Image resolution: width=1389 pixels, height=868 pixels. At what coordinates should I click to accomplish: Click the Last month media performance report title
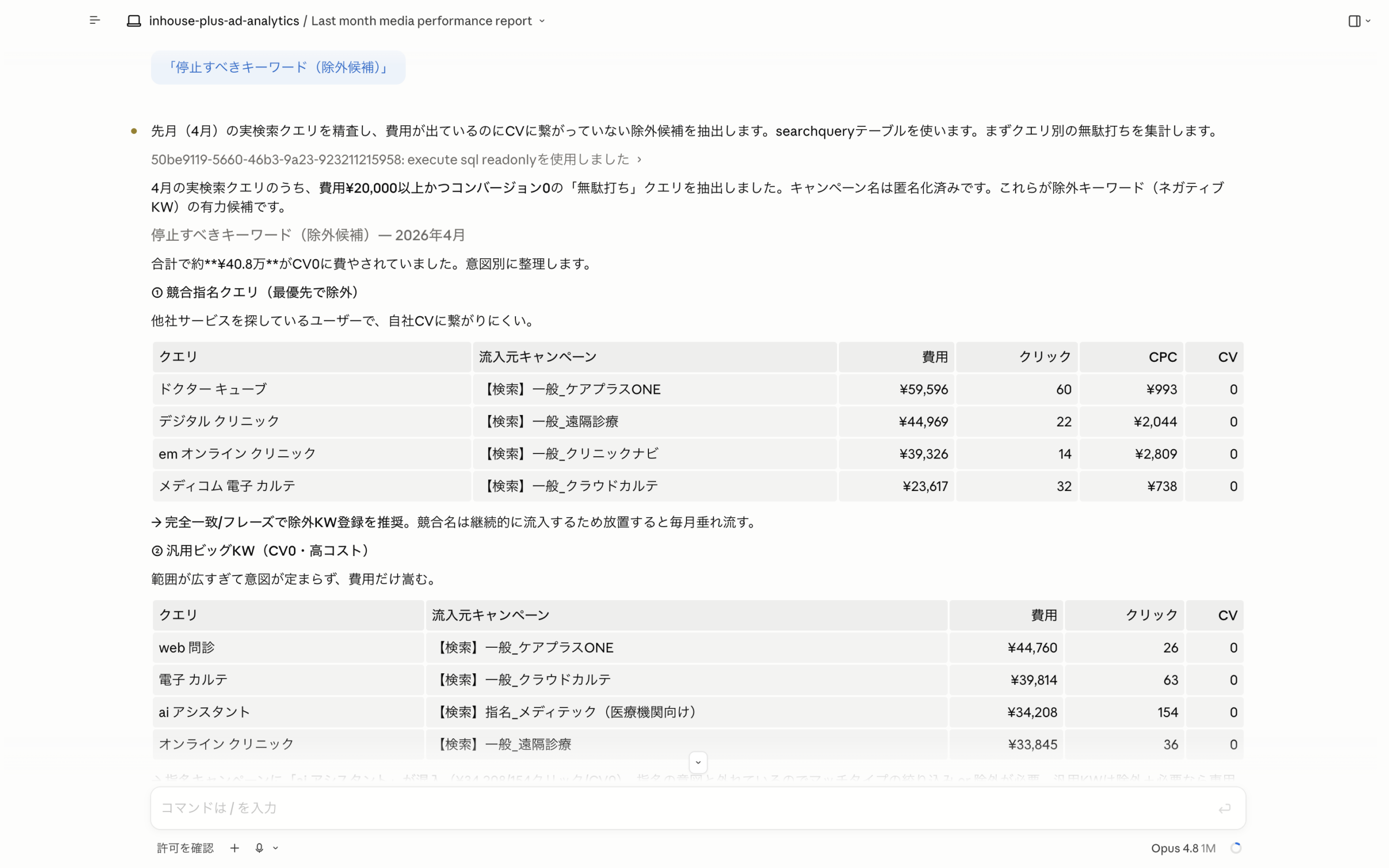421,21
